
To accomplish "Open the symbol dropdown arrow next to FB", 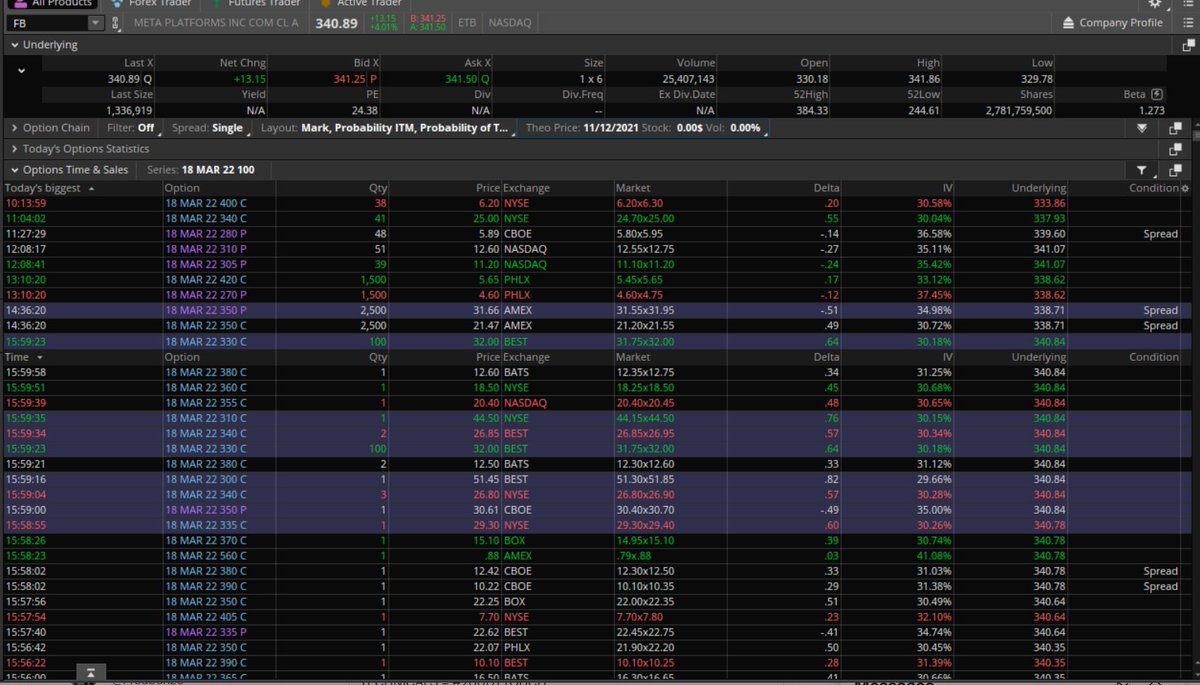I will (x=95, y=23).
